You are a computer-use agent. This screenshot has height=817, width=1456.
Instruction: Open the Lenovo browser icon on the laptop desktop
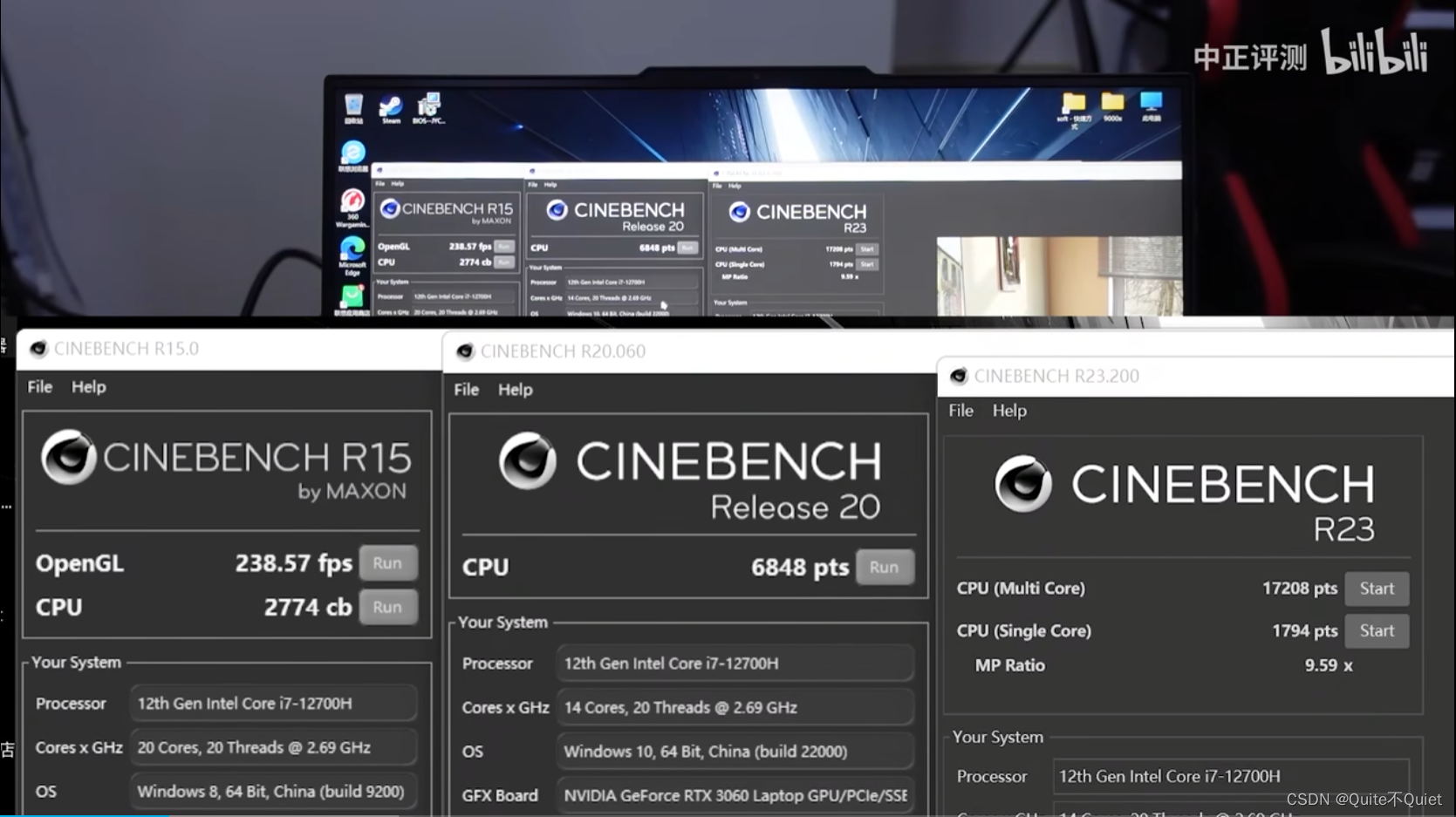tap(352, 157)
